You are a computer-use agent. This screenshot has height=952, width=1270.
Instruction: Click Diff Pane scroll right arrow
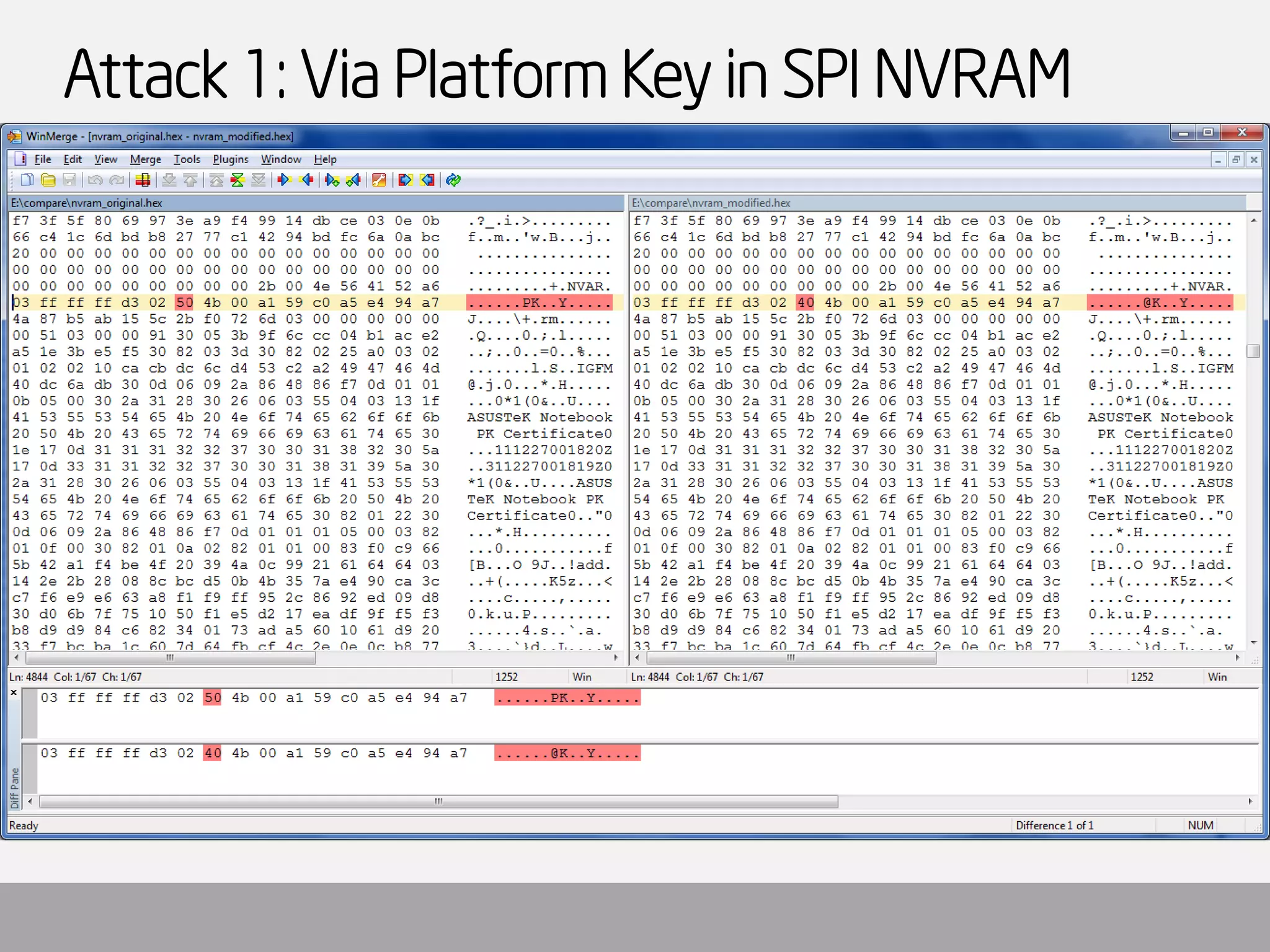pos(1250,801)
